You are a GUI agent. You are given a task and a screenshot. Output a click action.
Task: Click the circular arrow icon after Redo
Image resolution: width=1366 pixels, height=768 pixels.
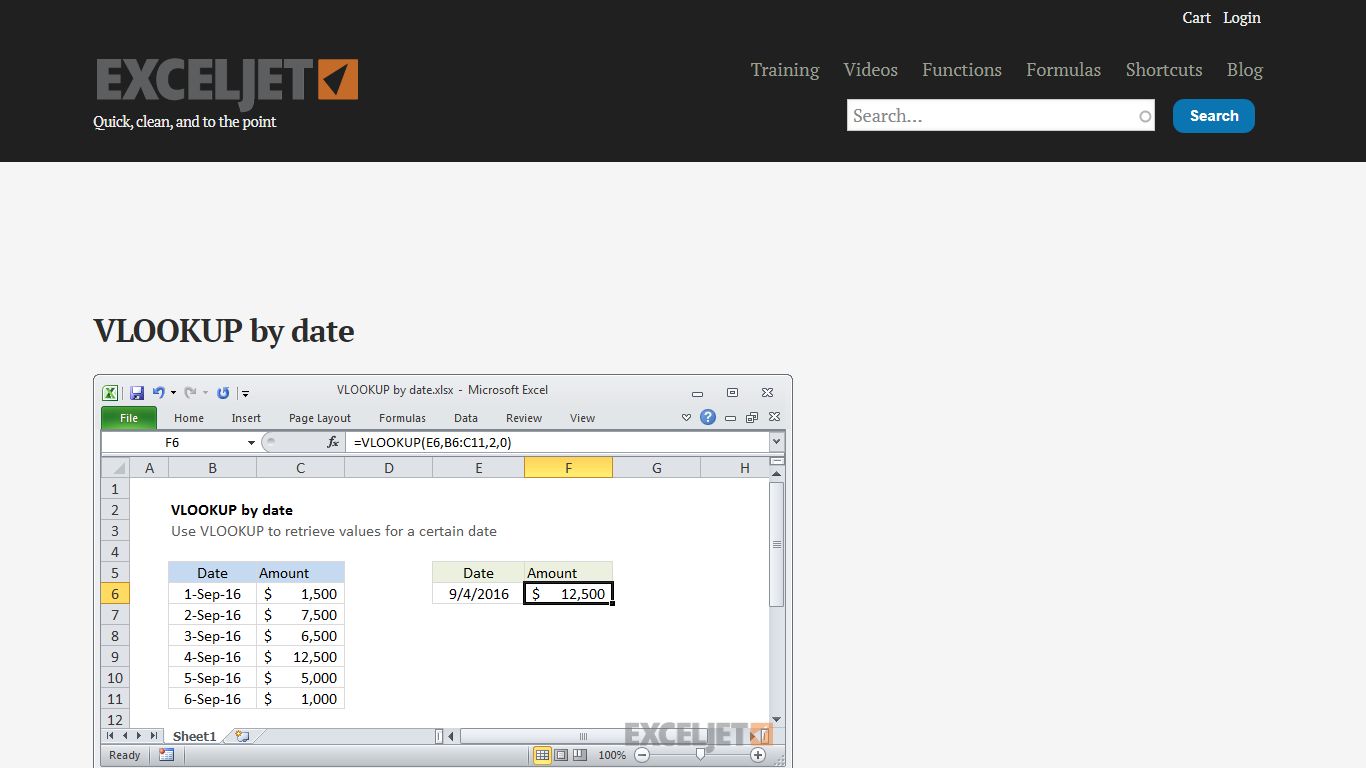pos(223,393)
